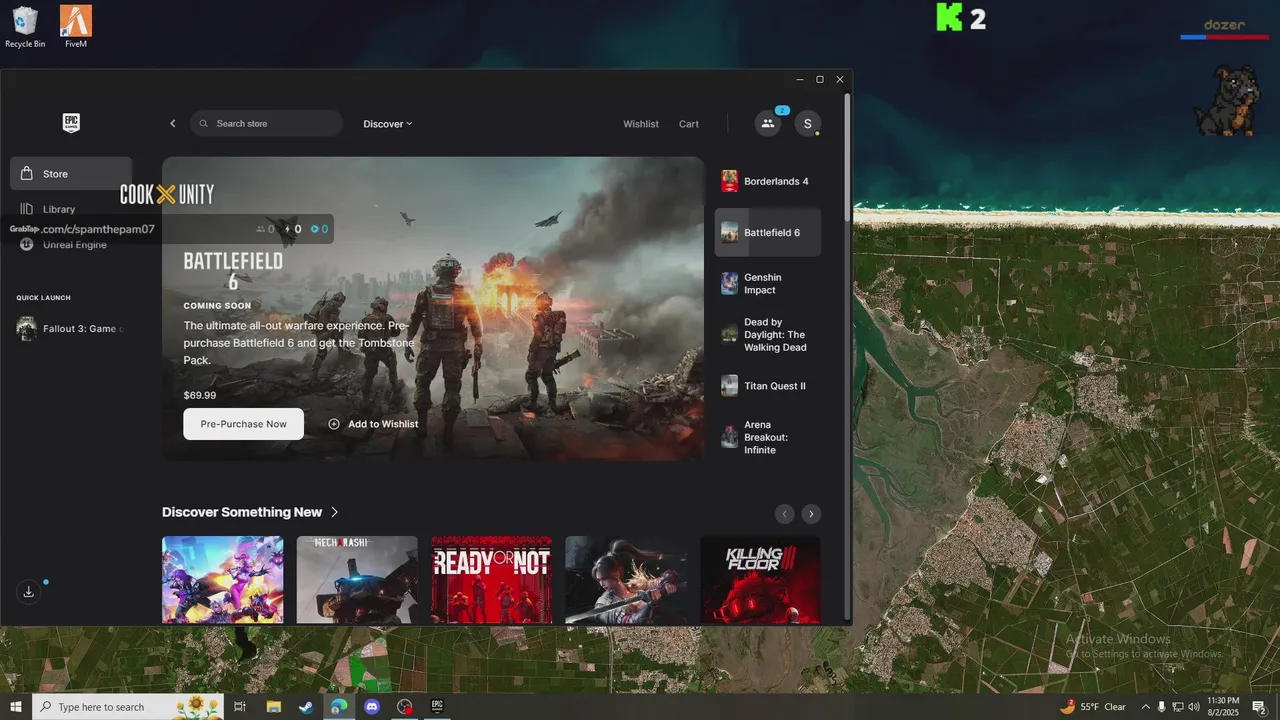
Task: Open the downloads icon in the sidebar
Action: tap(28, 592)
